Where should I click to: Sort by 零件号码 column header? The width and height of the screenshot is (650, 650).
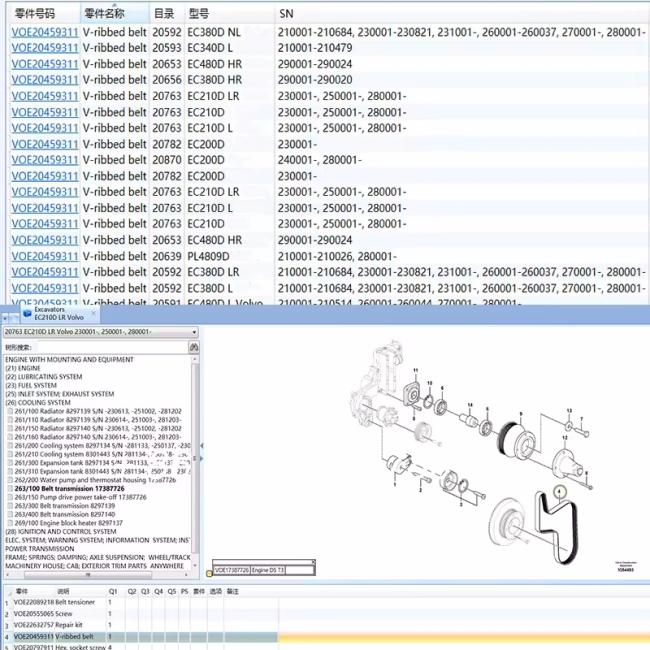pos(35,14)
